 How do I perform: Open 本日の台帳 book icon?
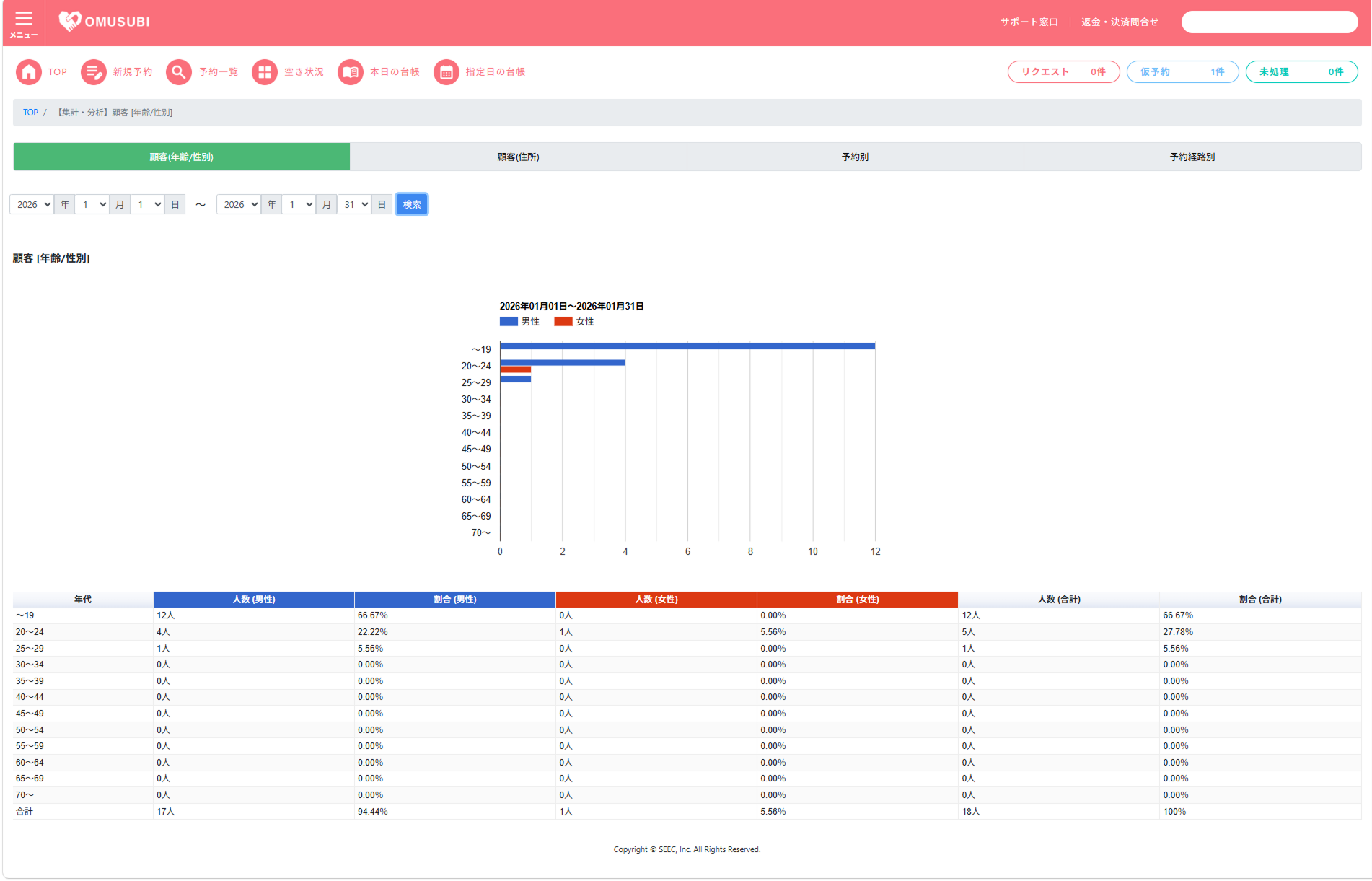pos(351,72)
